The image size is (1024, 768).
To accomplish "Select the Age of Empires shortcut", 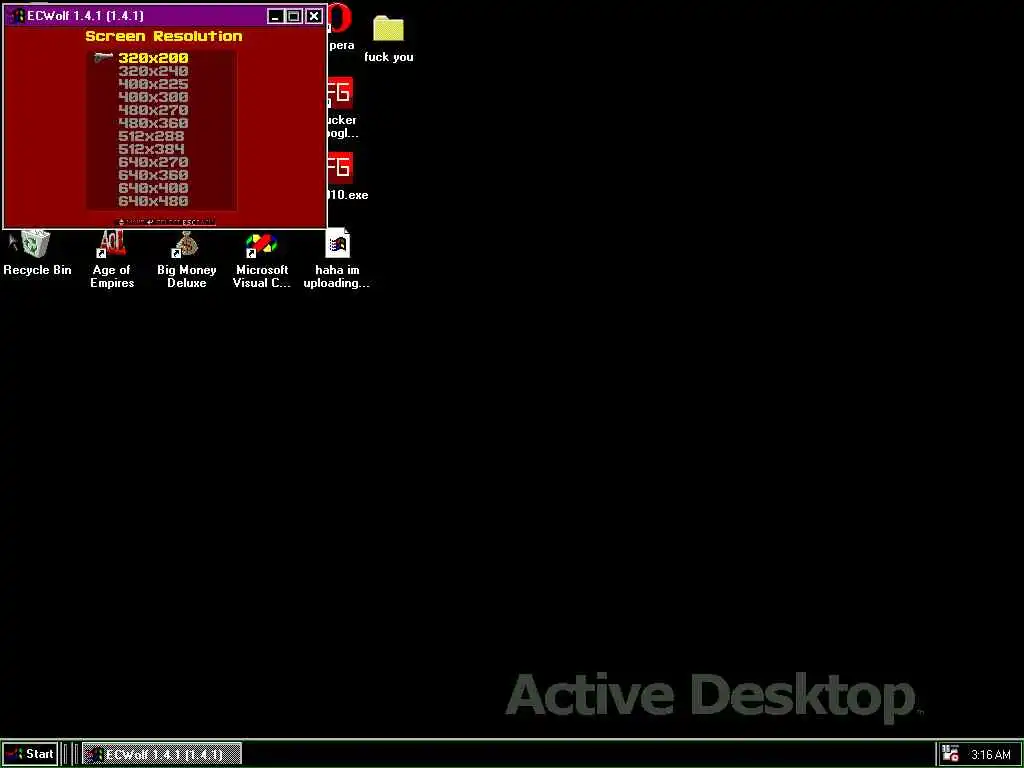I will point(112,260).
